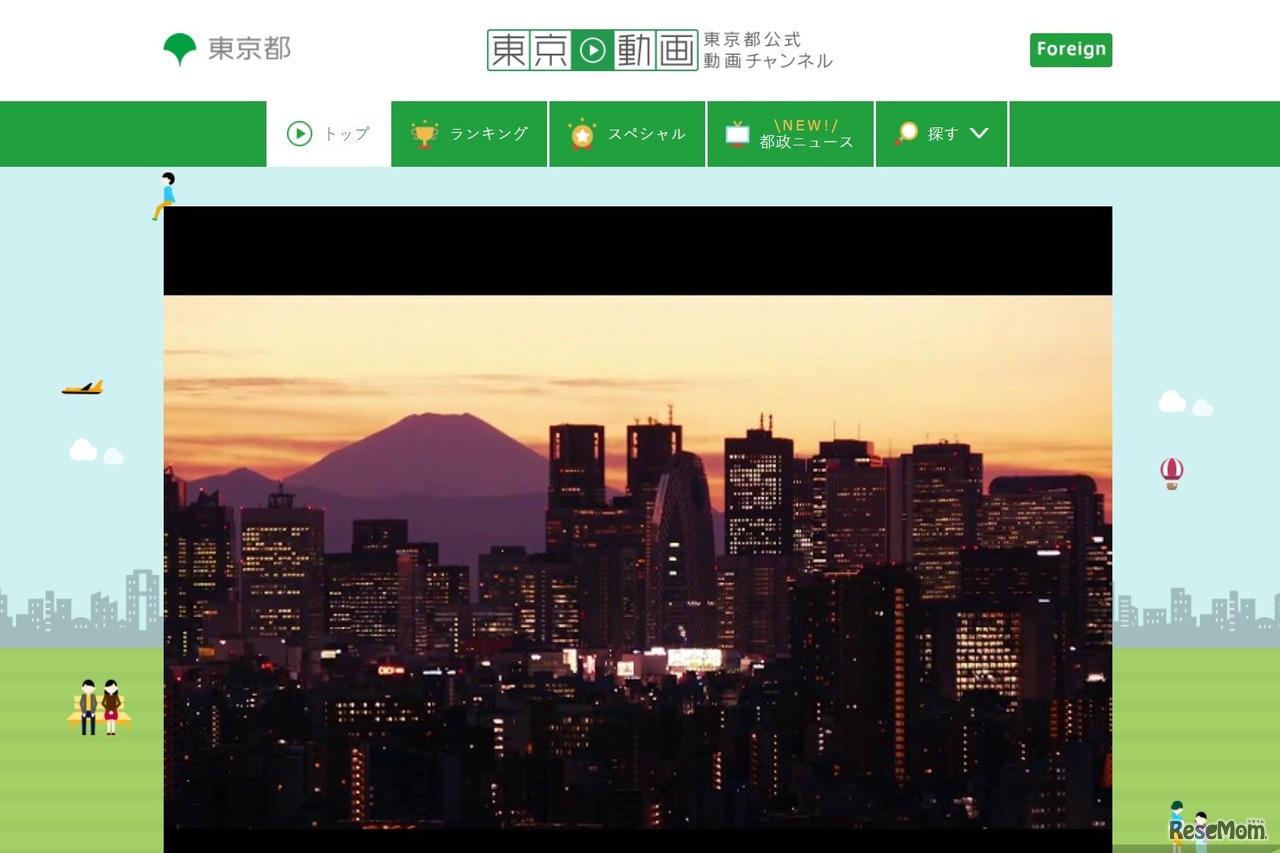This screenshot has width=1280, height=853.
Task: Click the trophy icon next to ランキング
Action: pos(426,131)
